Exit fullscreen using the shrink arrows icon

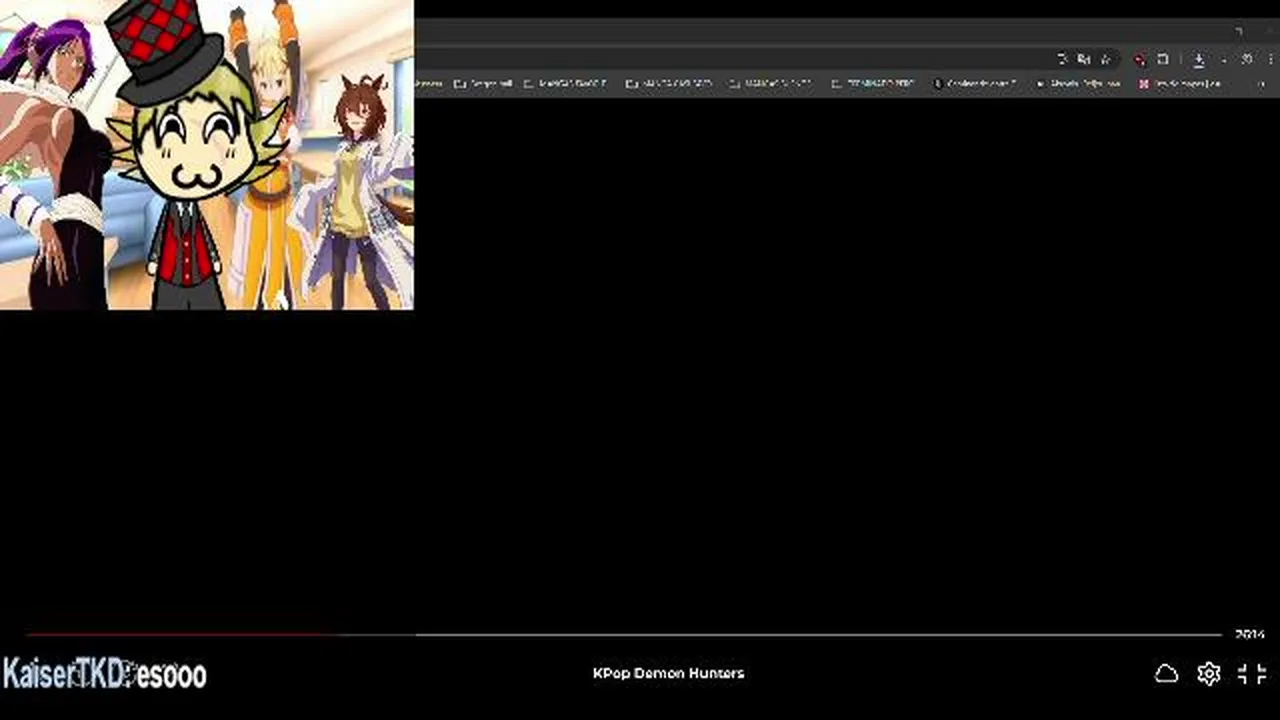pos(1252,674)
